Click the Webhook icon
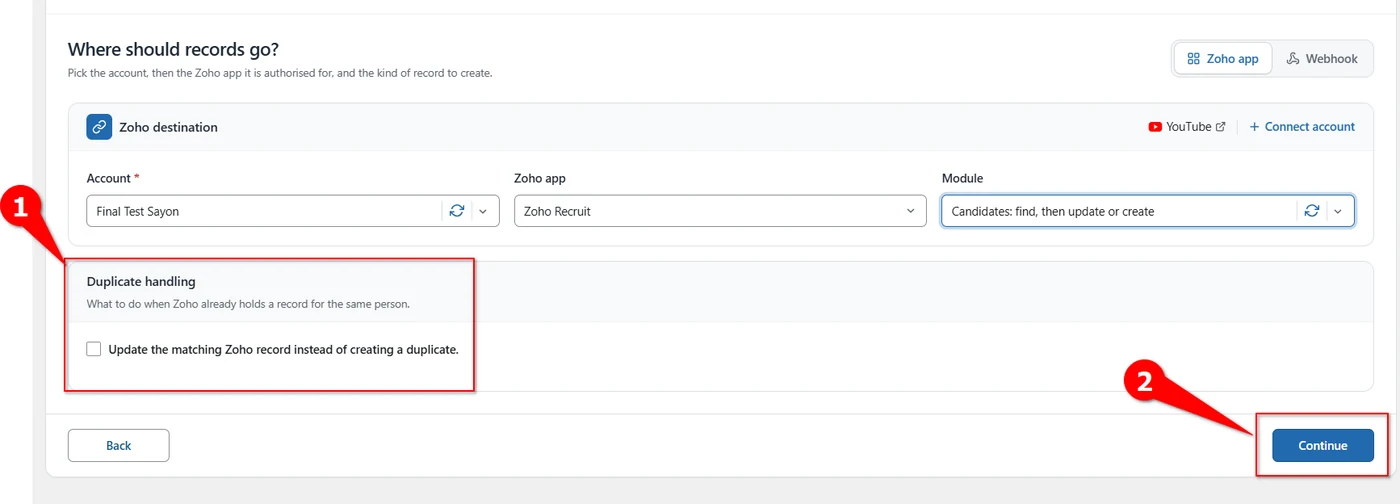 point(1293,59)
